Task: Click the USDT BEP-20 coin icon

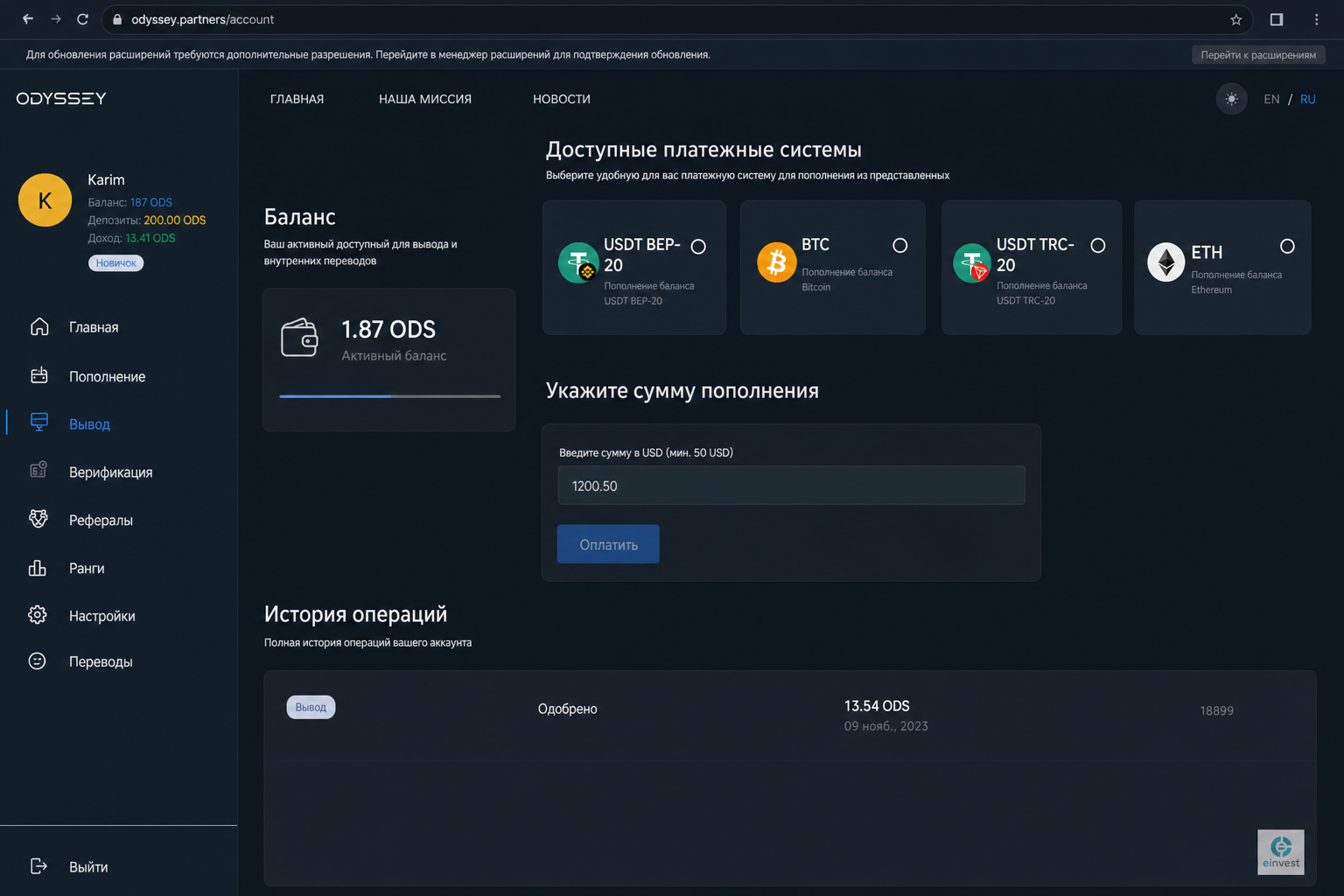Action: tap(578, 262)
